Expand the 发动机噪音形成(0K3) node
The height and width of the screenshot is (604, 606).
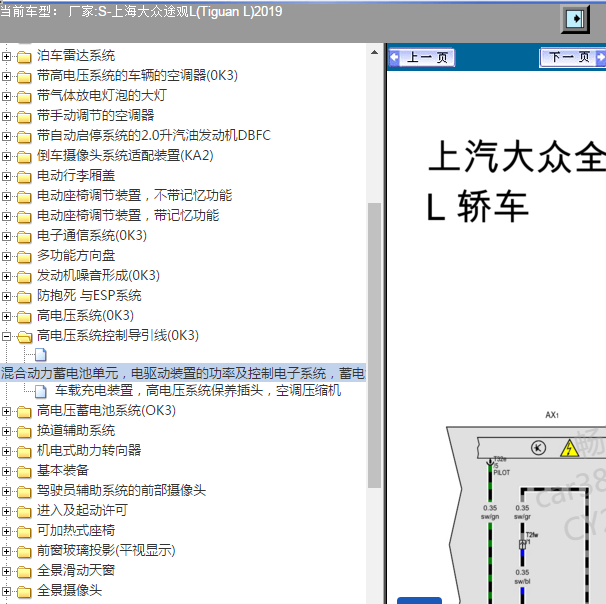pos(6,276)
